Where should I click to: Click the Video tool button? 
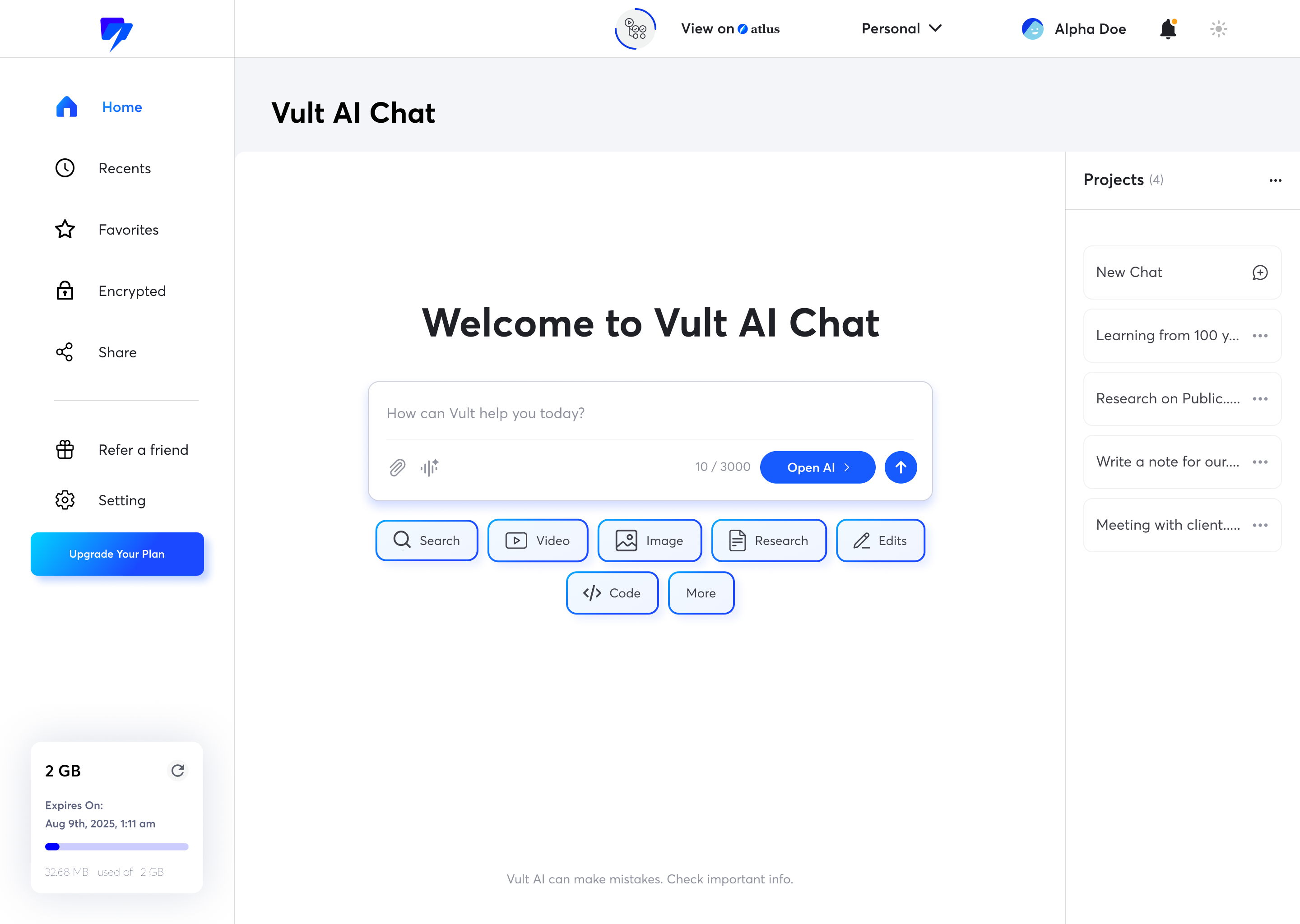click(x=537, y=540)
